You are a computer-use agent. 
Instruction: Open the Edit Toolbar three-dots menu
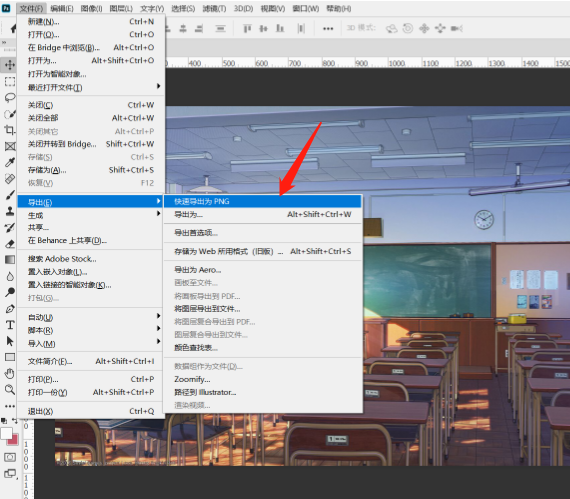click(9, 406)
